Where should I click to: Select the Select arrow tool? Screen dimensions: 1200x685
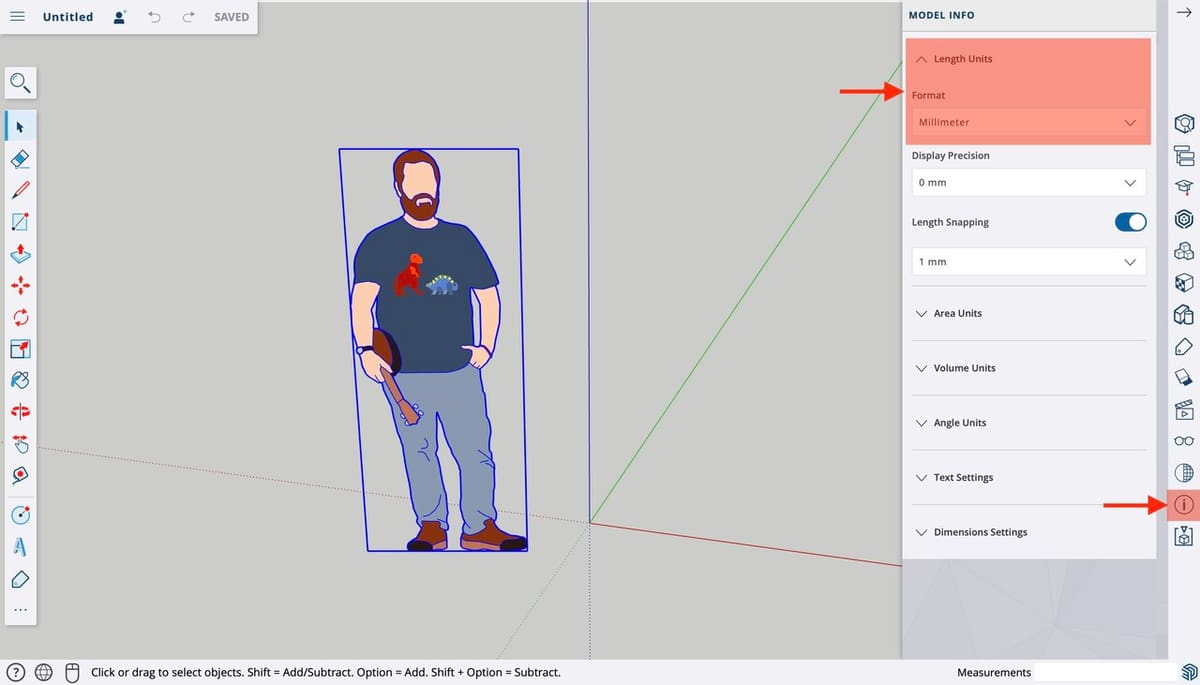pyautogui.click(x=20, y=127)
